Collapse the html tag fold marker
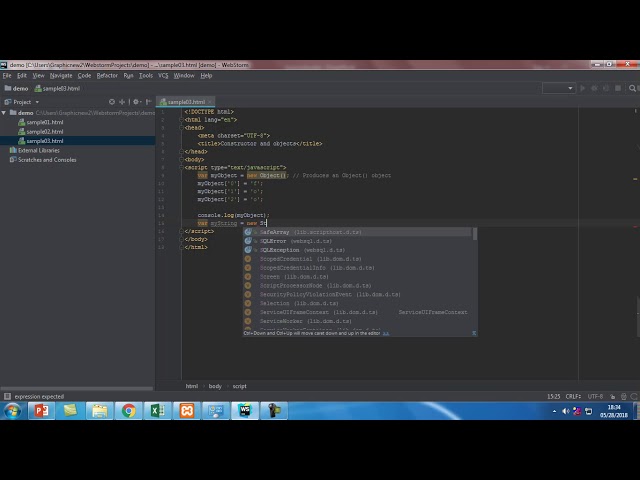This screenshot has width=640, height=480. point(181,120)
